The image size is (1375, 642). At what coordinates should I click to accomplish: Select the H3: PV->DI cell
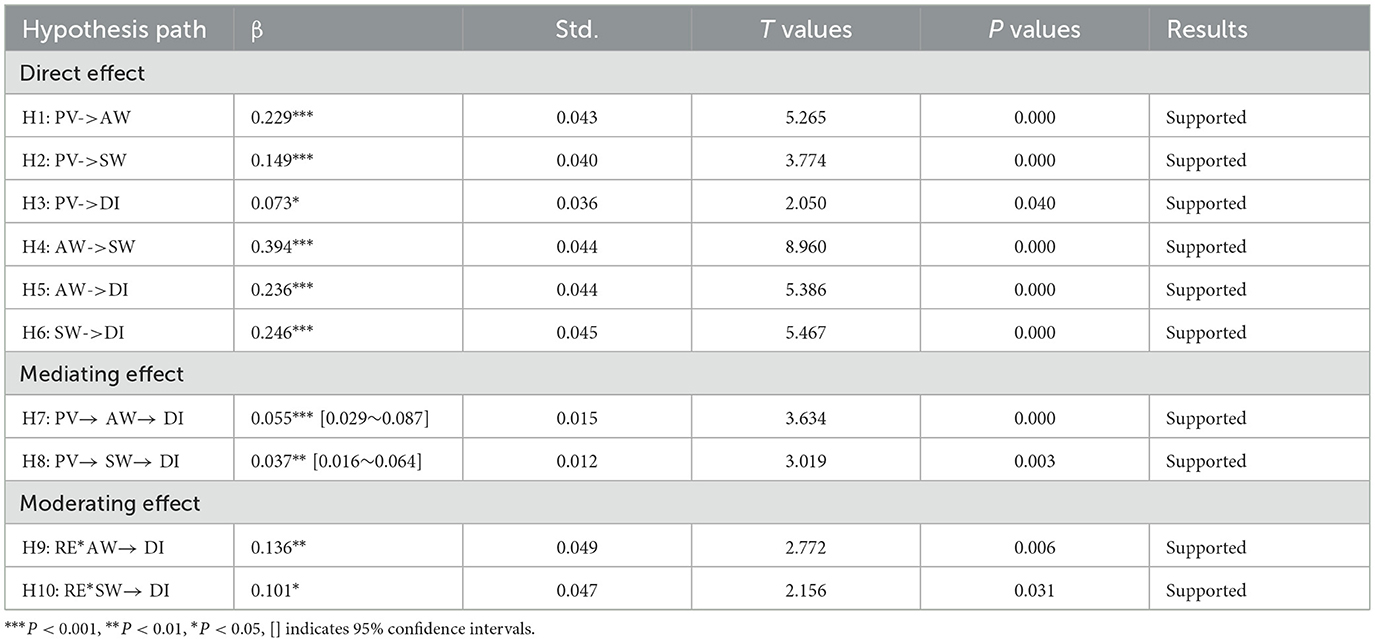coord(73,203)
